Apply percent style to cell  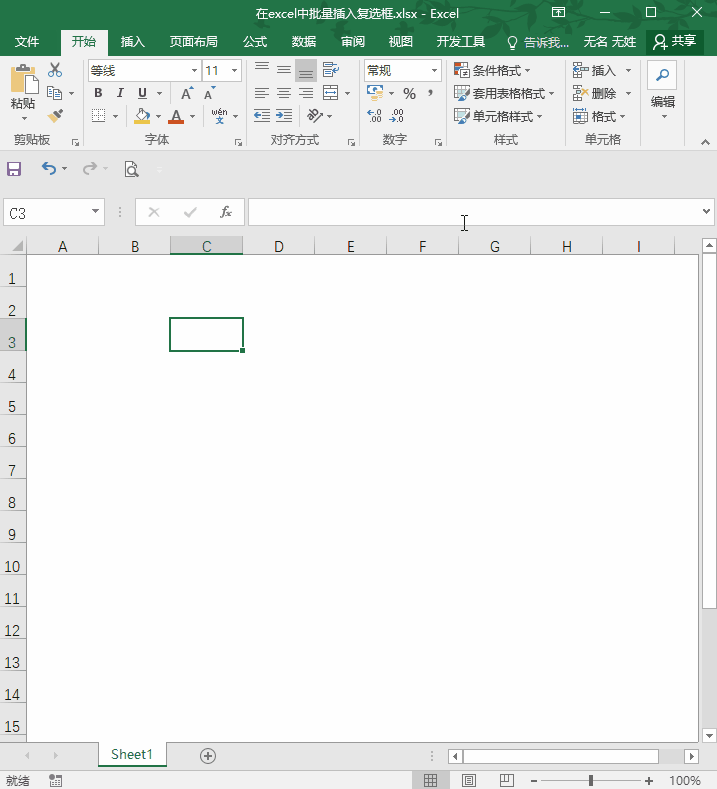tap(410, 94)
